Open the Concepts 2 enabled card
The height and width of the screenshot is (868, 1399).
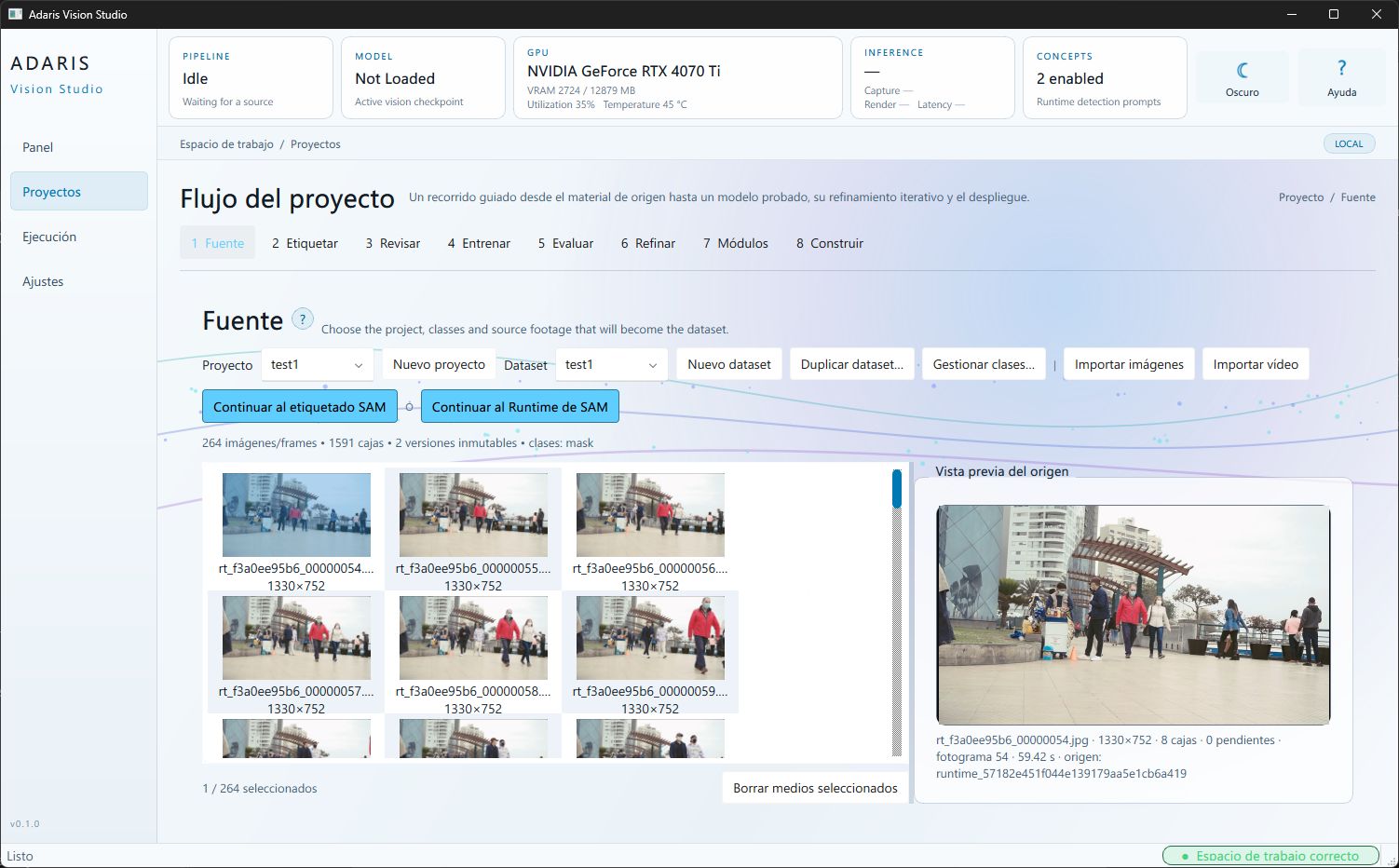coord(1105,78)
